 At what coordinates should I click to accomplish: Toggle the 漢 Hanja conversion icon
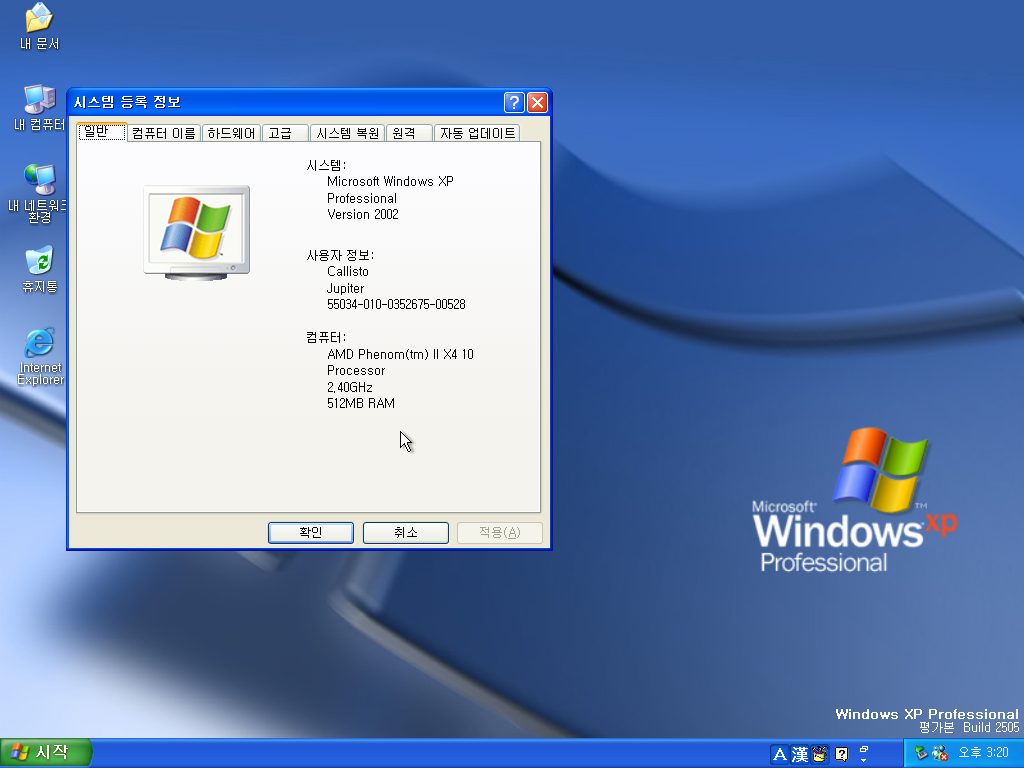tap(800, 754)
